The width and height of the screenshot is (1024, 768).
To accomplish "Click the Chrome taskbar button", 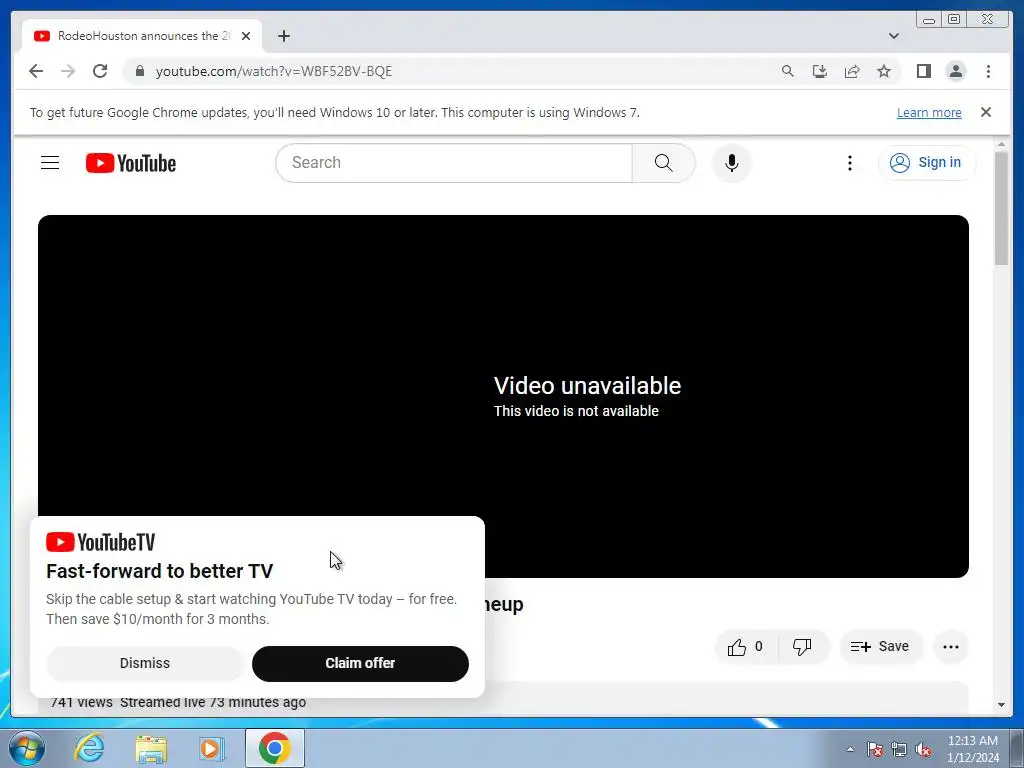I will coord(274,748).
